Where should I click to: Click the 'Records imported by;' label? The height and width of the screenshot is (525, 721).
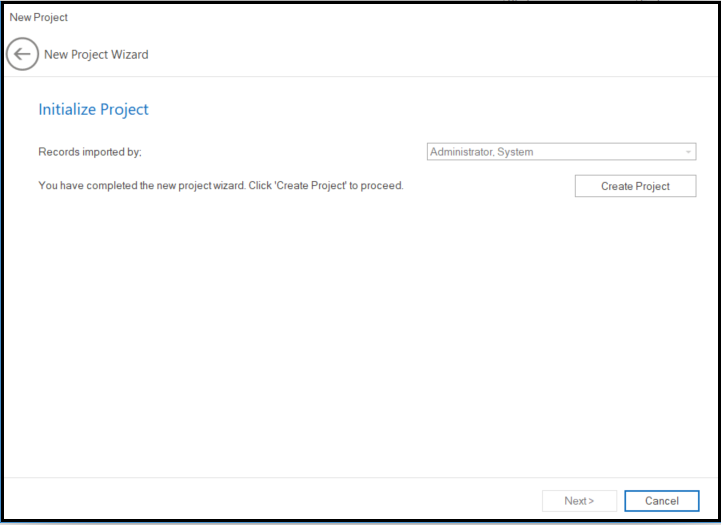coord(90,152)
